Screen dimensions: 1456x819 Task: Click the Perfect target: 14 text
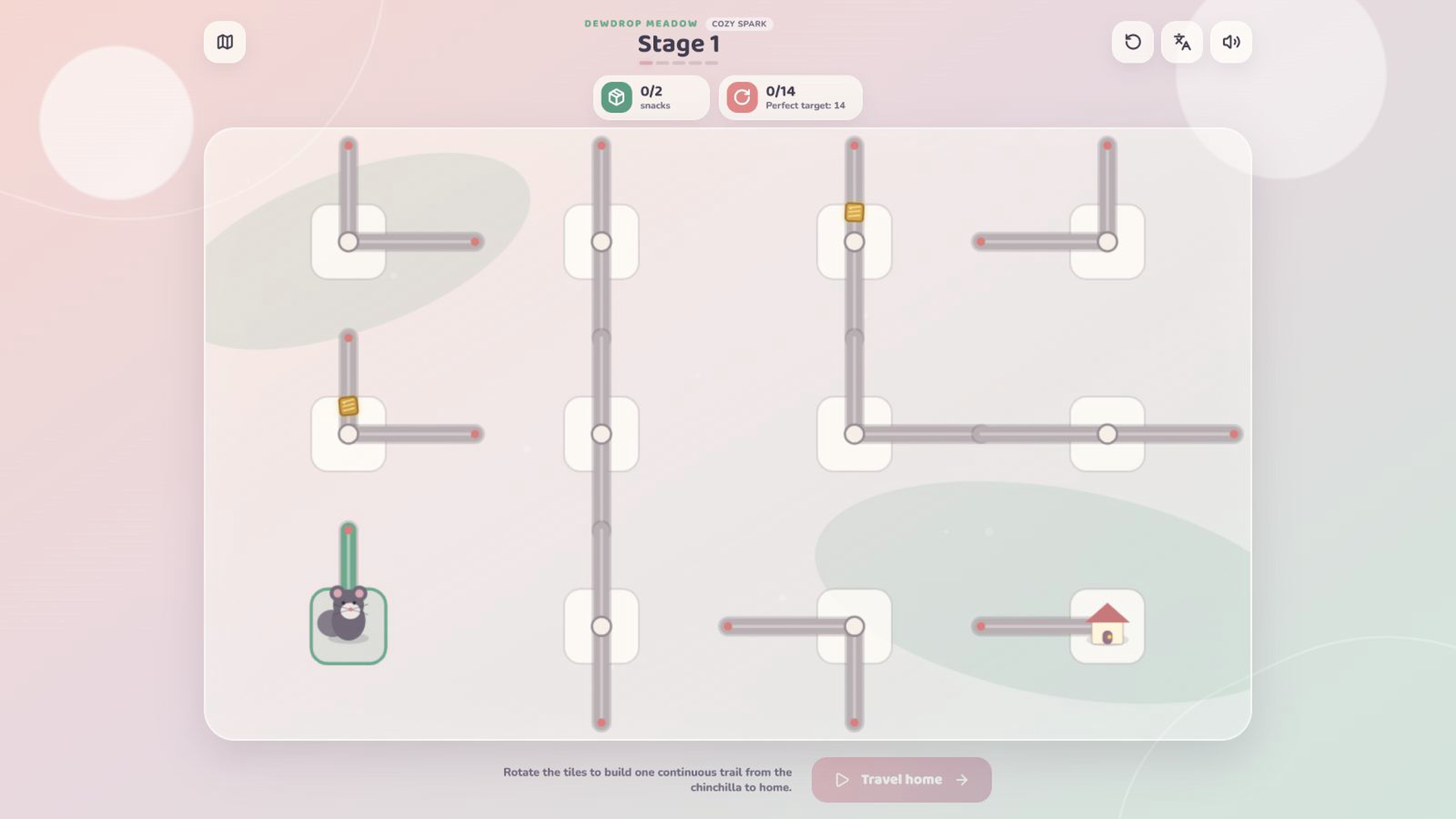coord(805,105)
